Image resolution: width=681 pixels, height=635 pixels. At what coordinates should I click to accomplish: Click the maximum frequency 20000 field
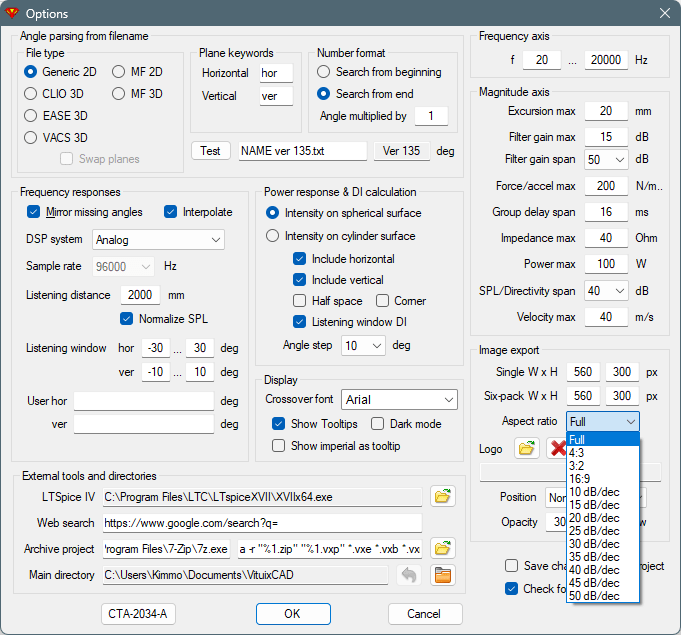click(x=606, y=60)
